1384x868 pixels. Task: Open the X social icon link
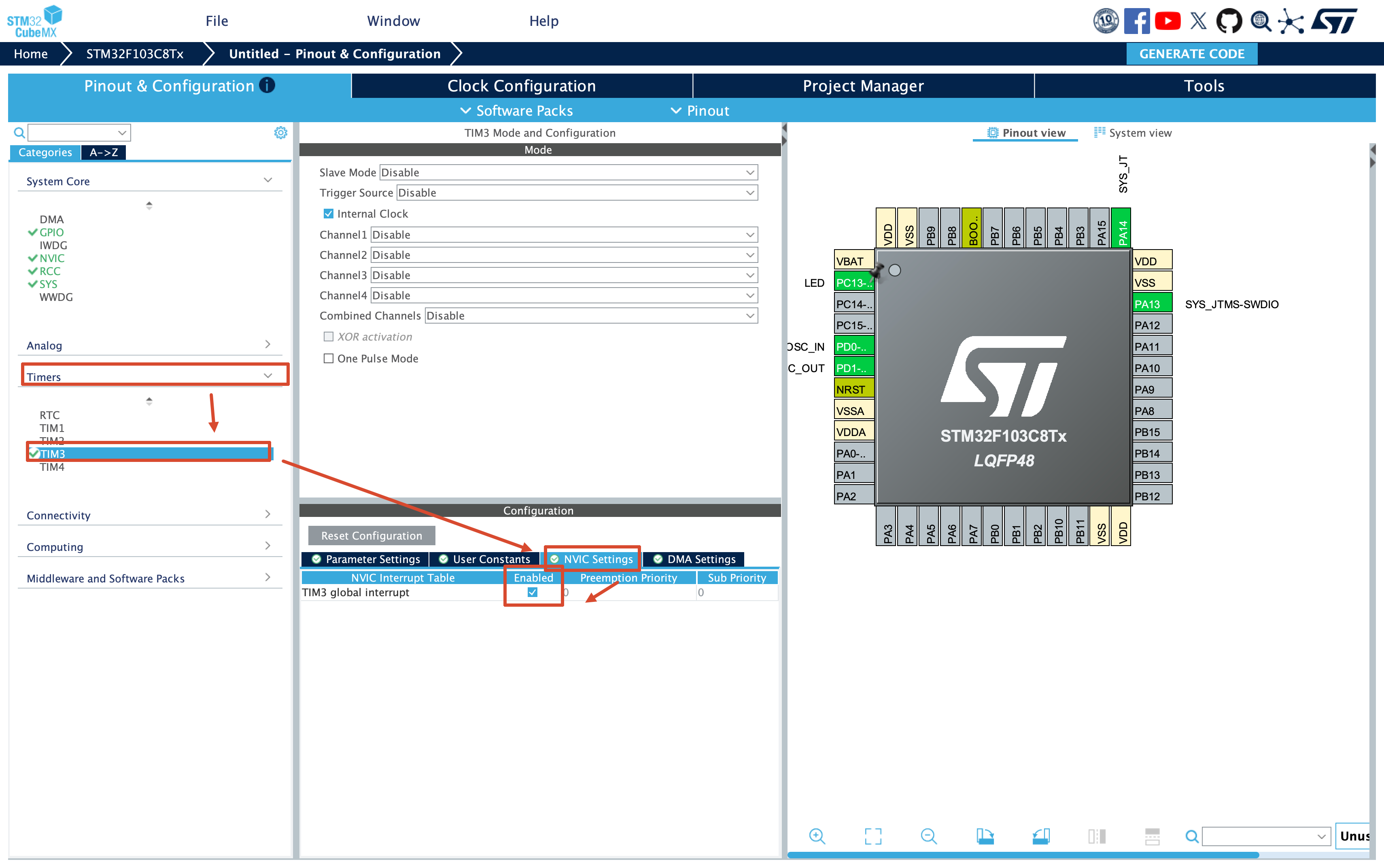click(1199, 21)
